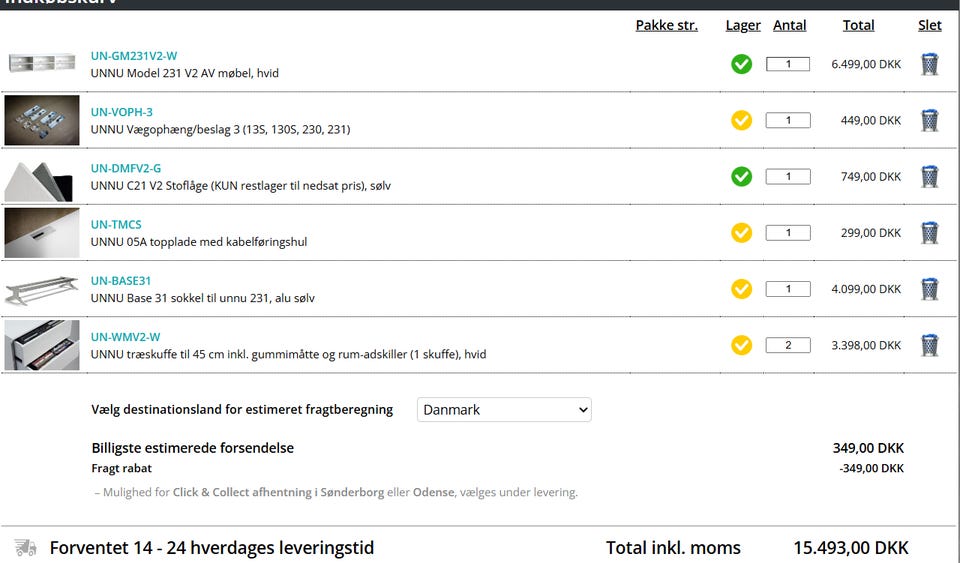The width and height of the screenshot is (960, 563).
Task: Remove UN-VOPH-3 using the trash icon
Action: 929,121
